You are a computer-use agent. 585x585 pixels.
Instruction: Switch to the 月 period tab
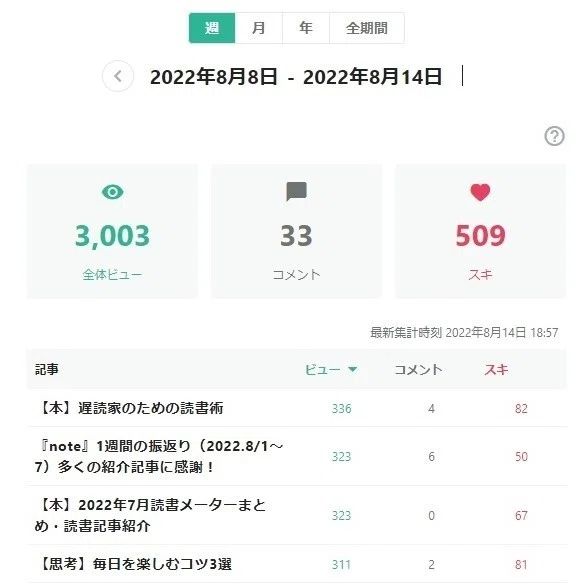click(x=259, y=28)
